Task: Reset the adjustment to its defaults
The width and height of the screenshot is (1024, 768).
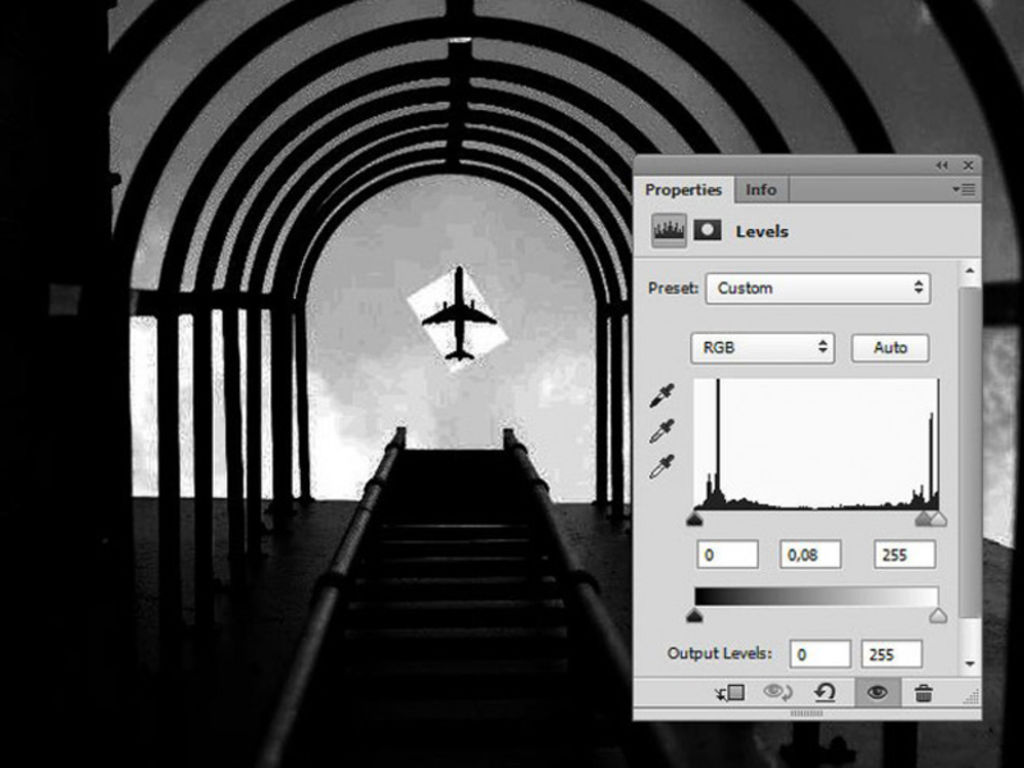Action: pyautogui.click(x=824, y=692)
